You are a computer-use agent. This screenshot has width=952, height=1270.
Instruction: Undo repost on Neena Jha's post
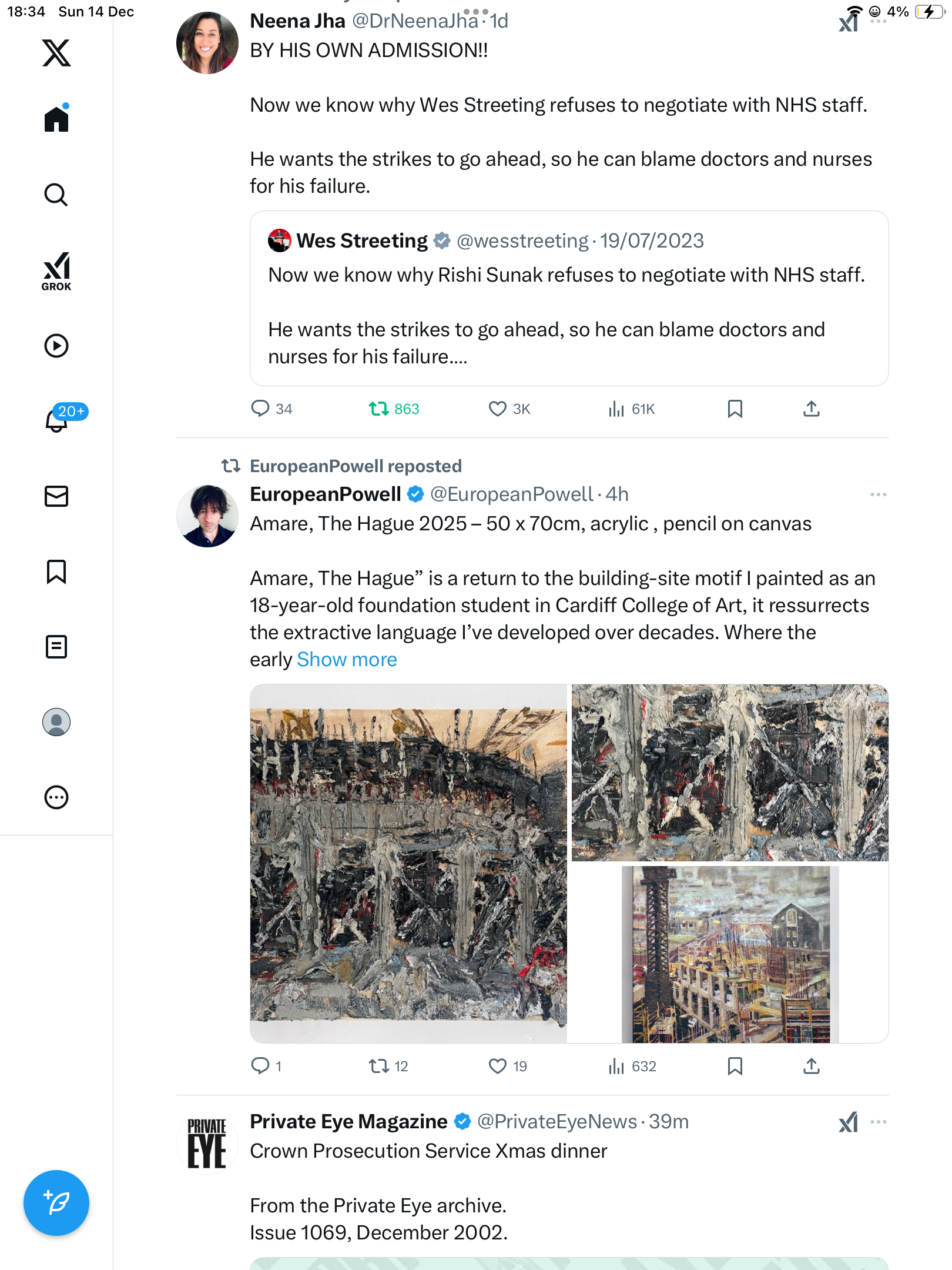(379, 409)
